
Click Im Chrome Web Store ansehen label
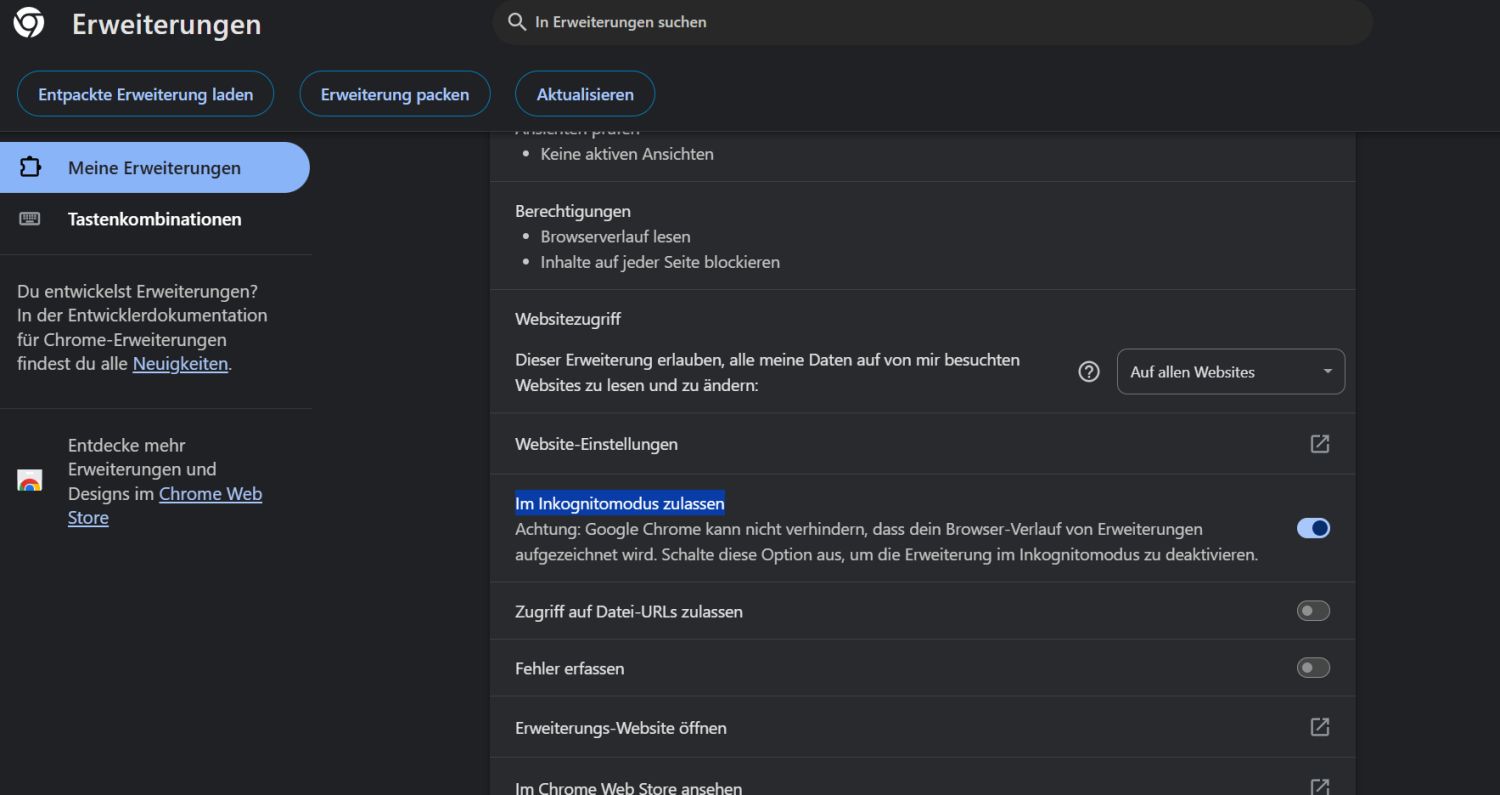(x=629, y=788)
